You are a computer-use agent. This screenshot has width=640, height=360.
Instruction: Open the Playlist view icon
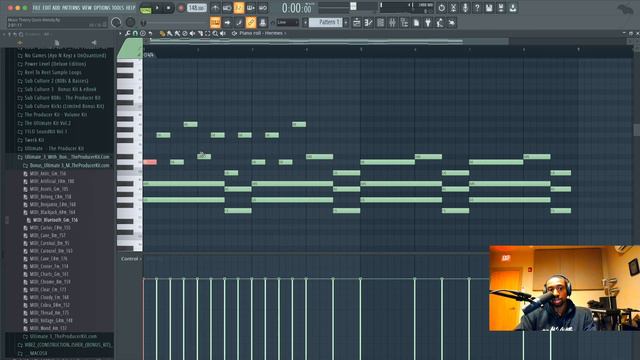click(x=356, y=23)
